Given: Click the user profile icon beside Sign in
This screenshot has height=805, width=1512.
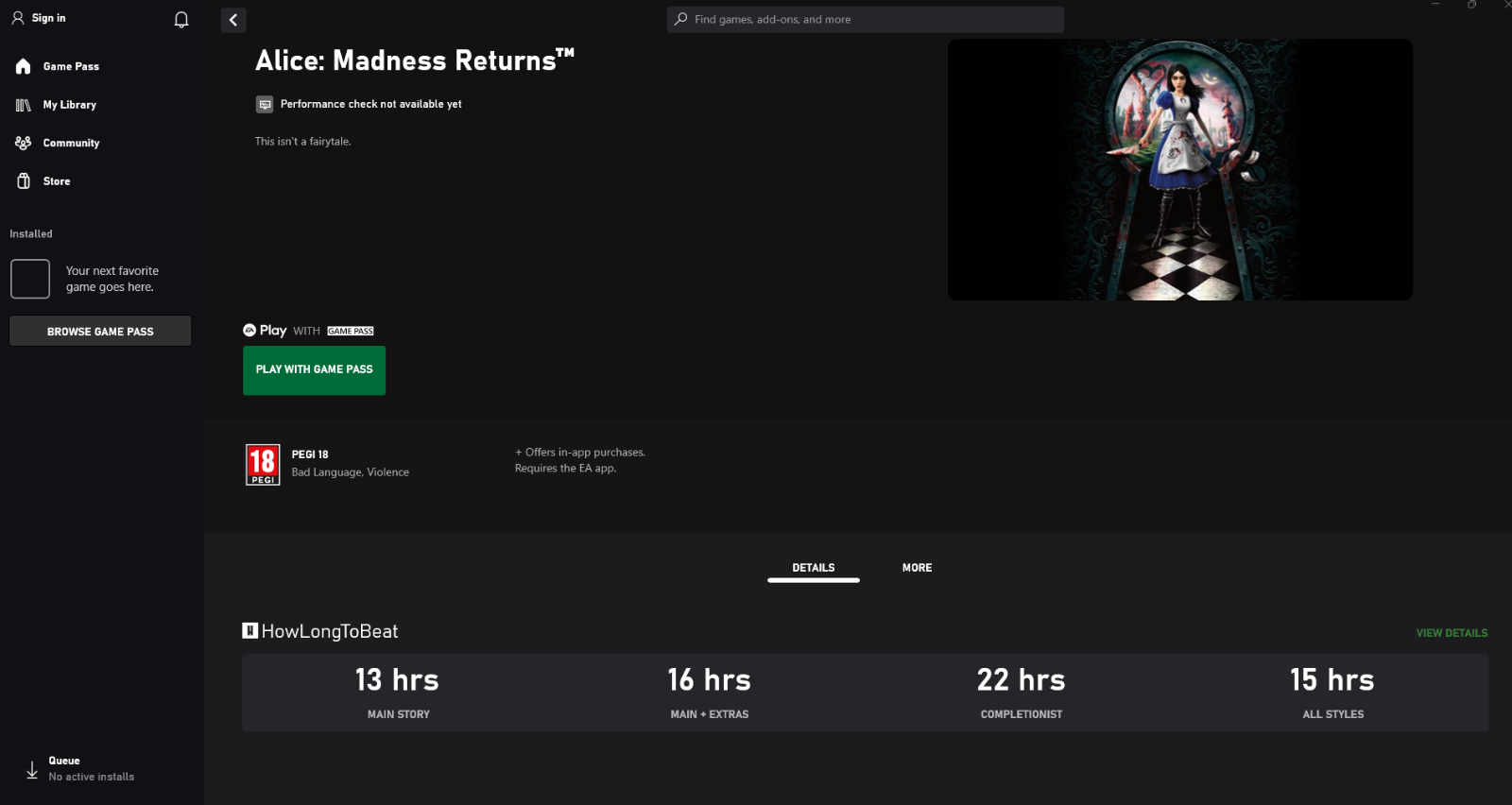Looking at the screenshot, I should pyautogui.click(x=18, y=18).
